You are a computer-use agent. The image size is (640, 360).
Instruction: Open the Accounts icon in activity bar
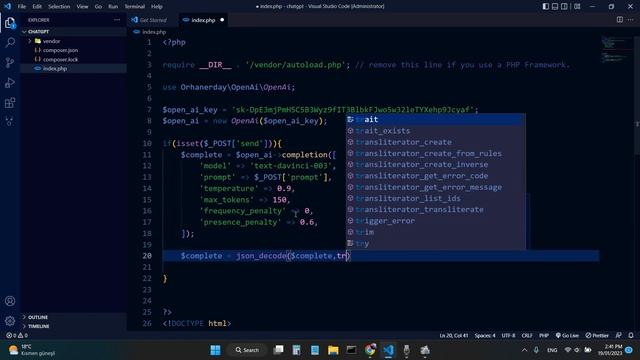pyautogui.click(x=10, y=301)
